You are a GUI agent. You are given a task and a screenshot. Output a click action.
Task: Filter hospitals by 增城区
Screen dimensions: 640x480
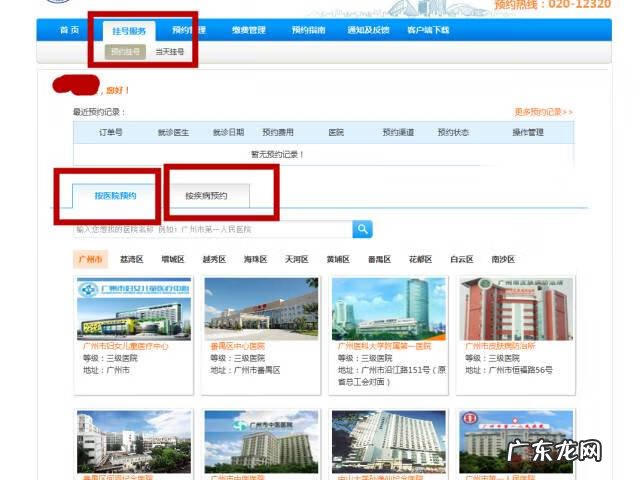click(173, 259)
